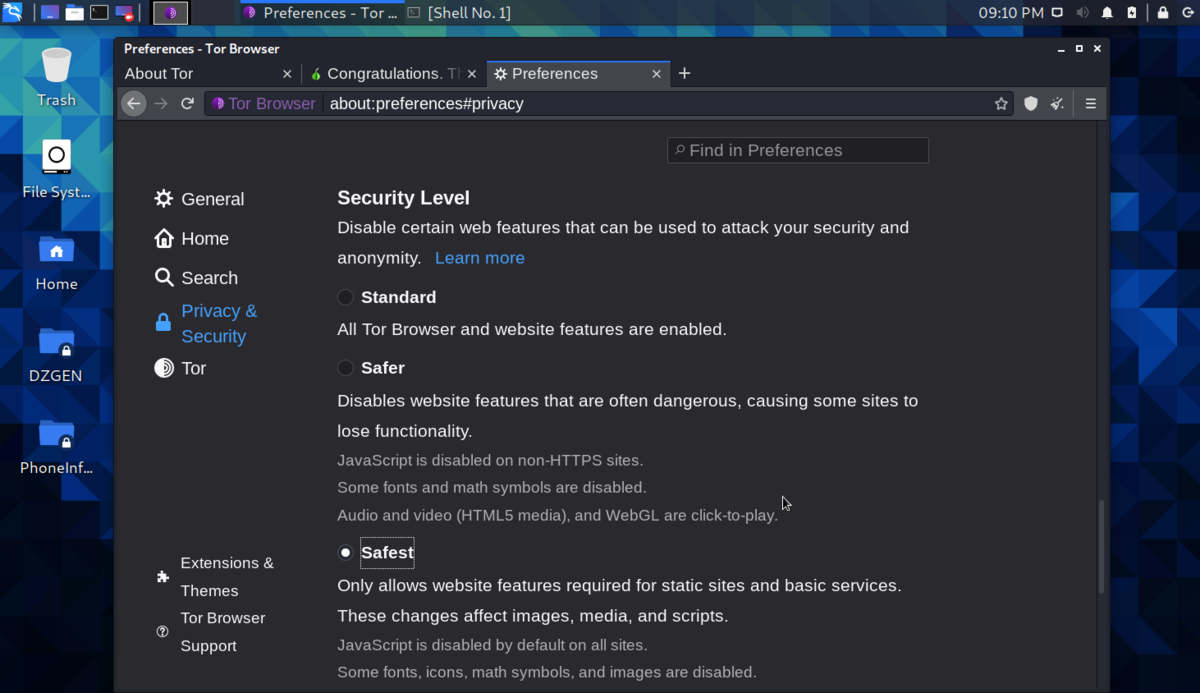Go back one page
Viewport: 1200px width, 693px height.
click(133, 103)
